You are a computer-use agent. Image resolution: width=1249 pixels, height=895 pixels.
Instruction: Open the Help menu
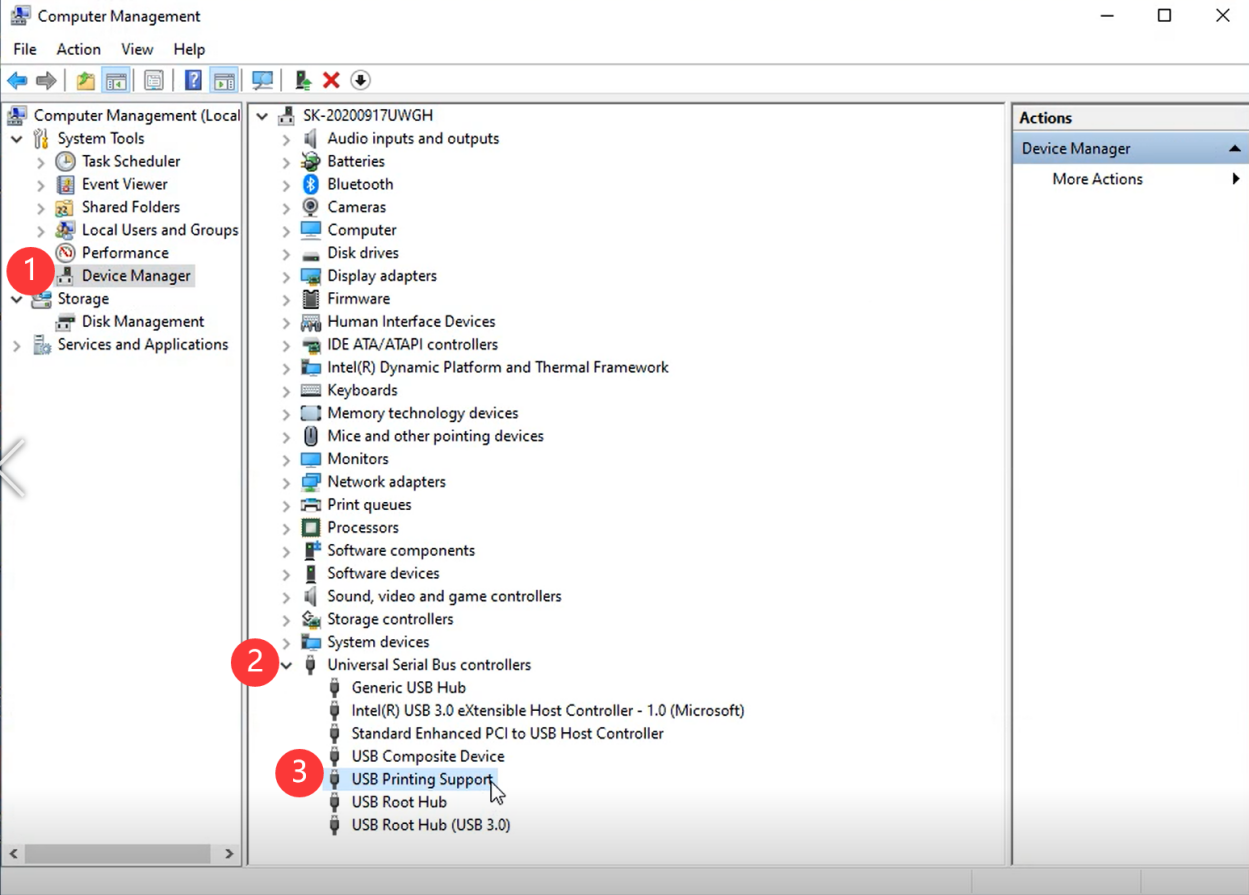point(189,49)
